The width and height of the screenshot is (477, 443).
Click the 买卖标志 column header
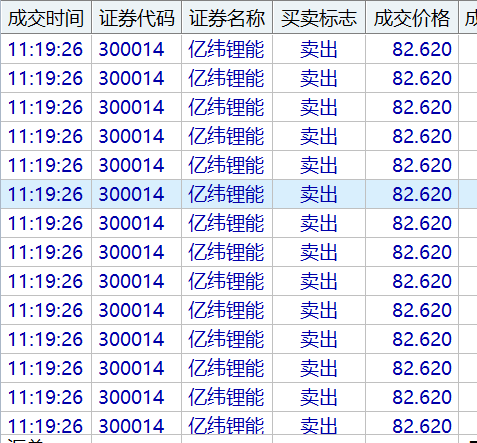point(319,17)
